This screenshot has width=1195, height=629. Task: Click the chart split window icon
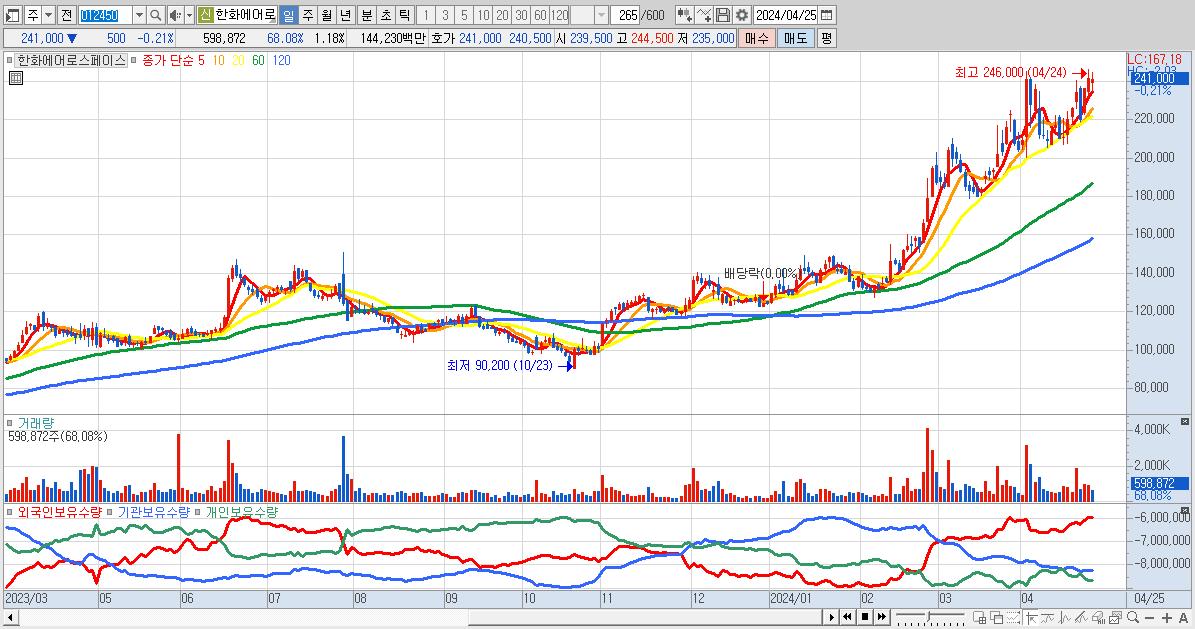979,617
